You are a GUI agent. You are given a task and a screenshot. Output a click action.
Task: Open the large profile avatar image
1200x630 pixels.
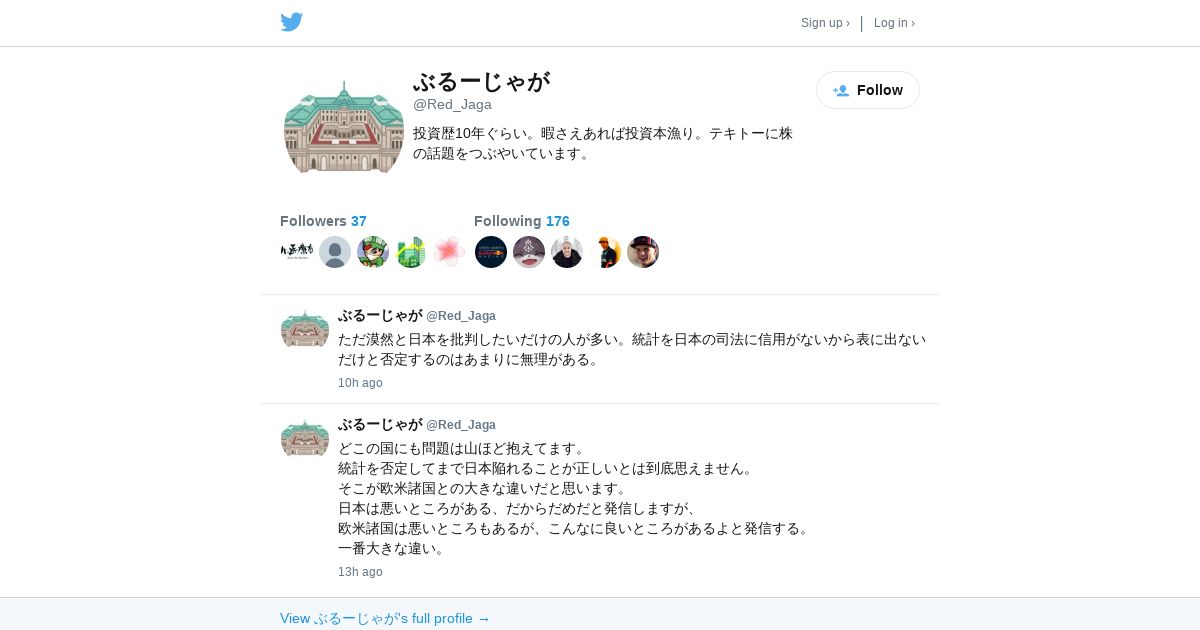[x=344, y=127]
